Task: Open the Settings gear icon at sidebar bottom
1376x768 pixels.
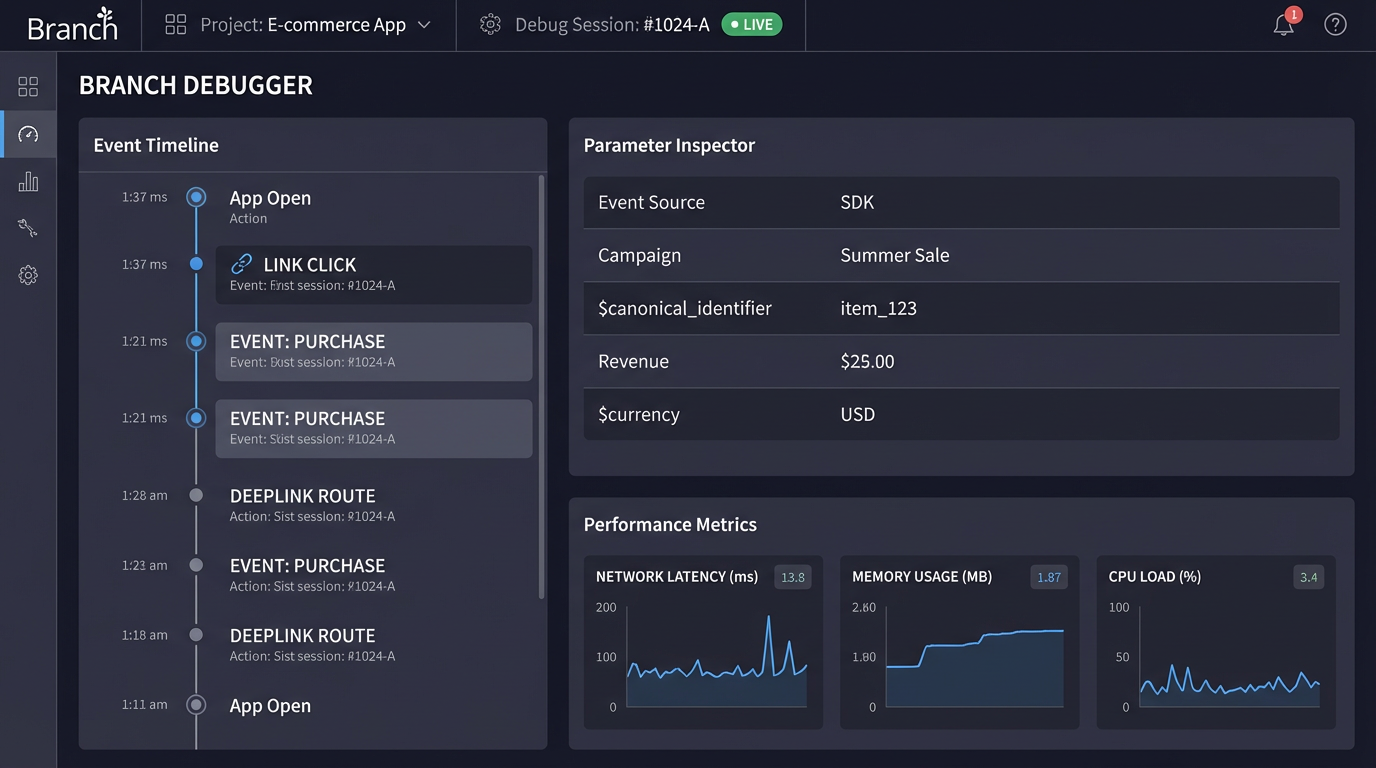Action: [x=28, y=275]
